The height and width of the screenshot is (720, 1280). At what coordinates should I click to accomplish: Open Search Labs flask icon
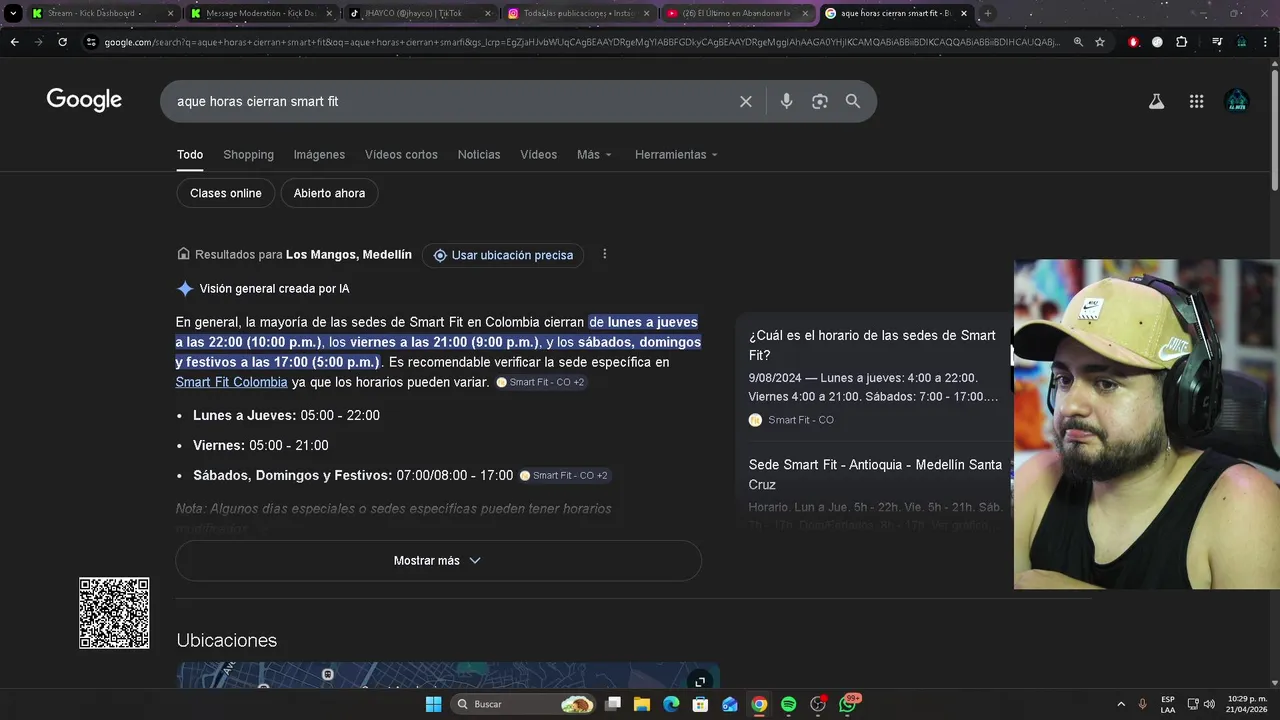1156,101
